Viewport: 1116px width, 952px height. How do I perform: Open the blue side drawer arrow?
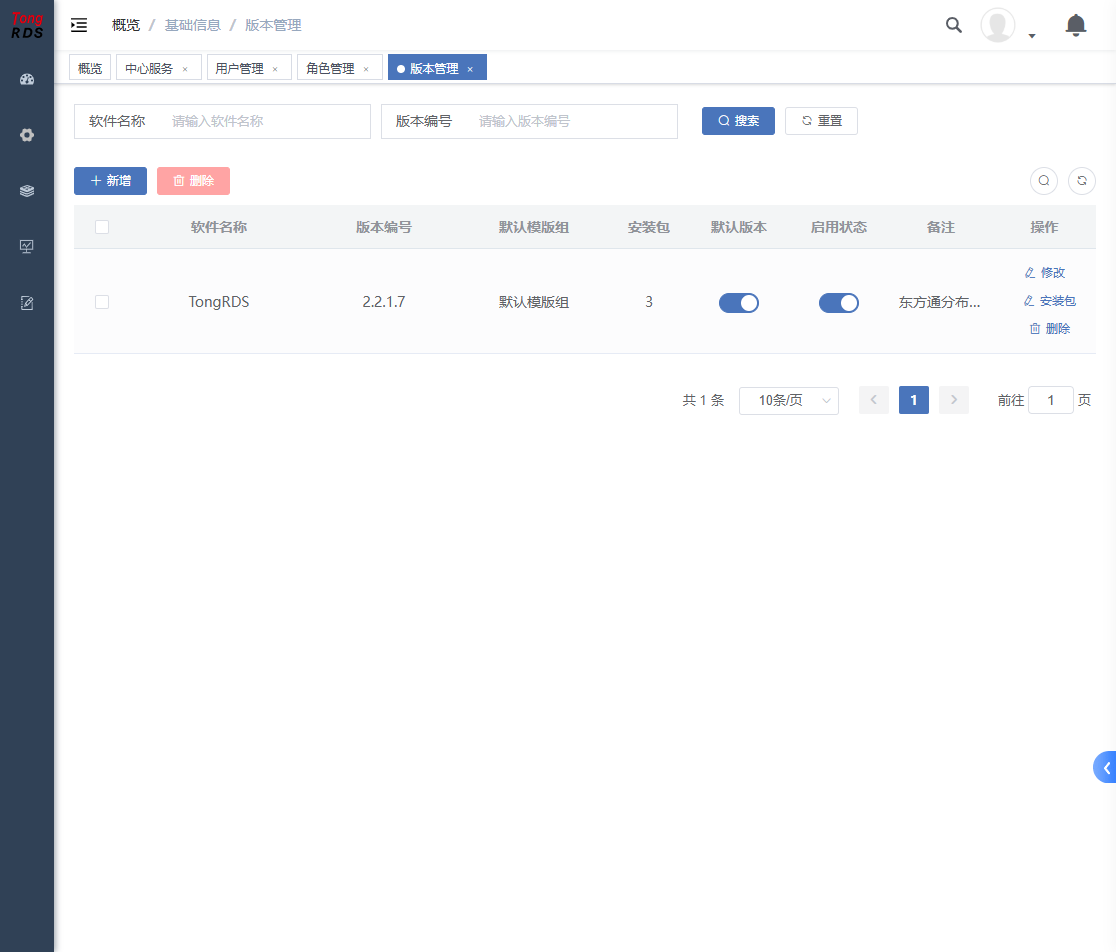click(x=1105, y=767)
